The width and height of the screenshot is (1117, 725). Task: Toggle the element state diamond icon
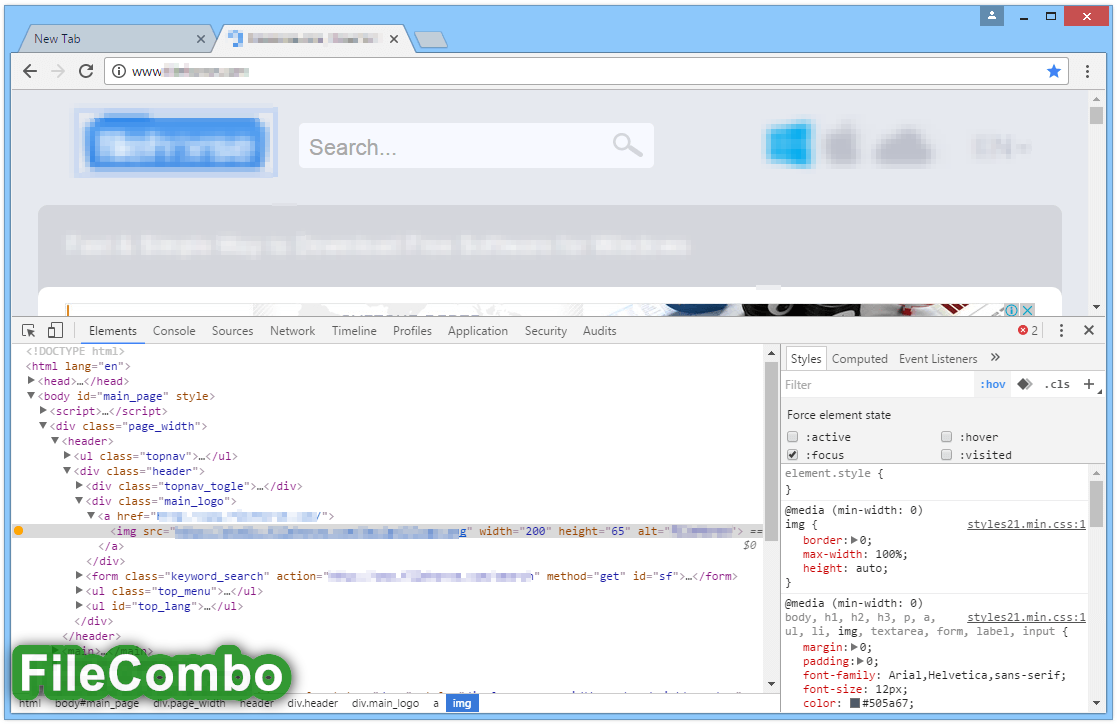coord(1024,385)
